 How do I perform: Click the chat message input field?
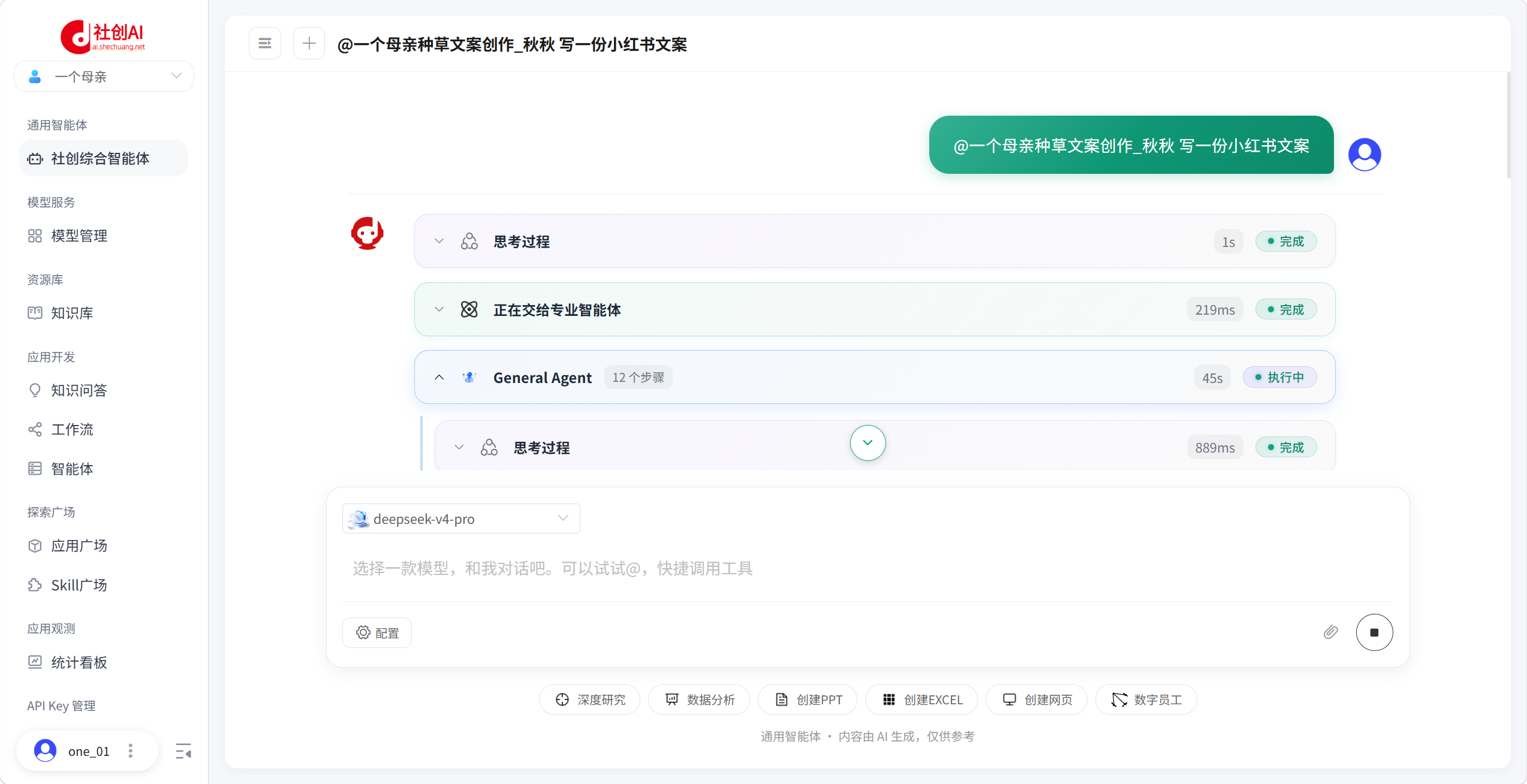(868, 568)
